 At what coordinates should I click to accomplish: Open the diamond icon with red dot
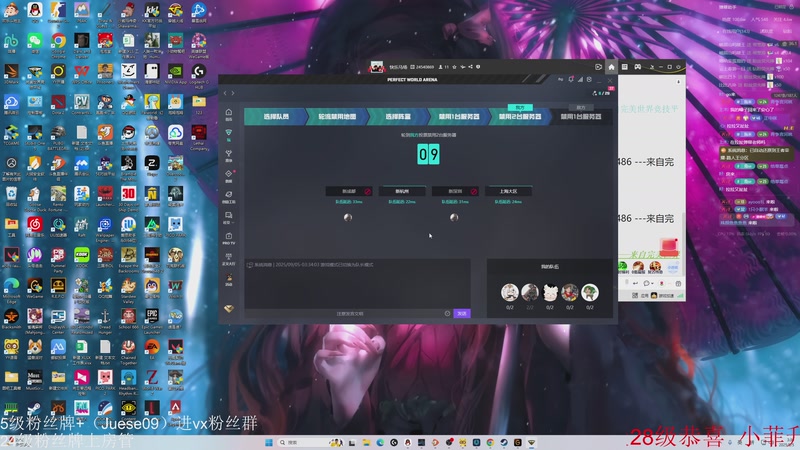[229, 176]
